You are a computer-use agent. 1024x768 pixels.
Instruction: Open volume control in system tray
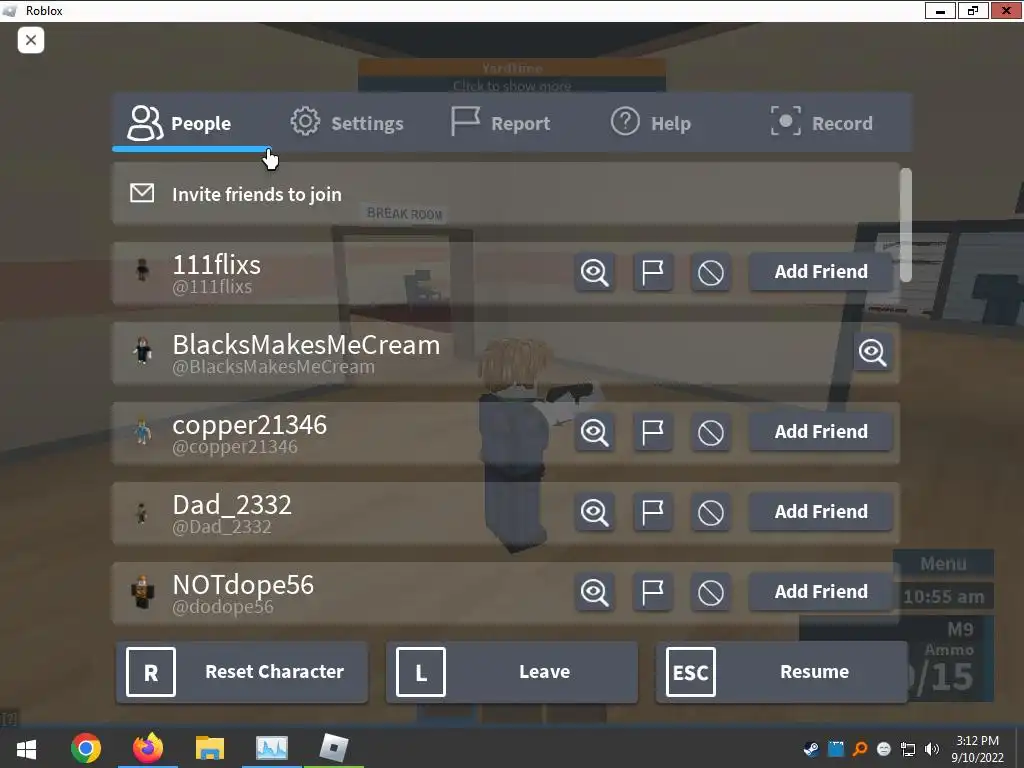point(932,749)
